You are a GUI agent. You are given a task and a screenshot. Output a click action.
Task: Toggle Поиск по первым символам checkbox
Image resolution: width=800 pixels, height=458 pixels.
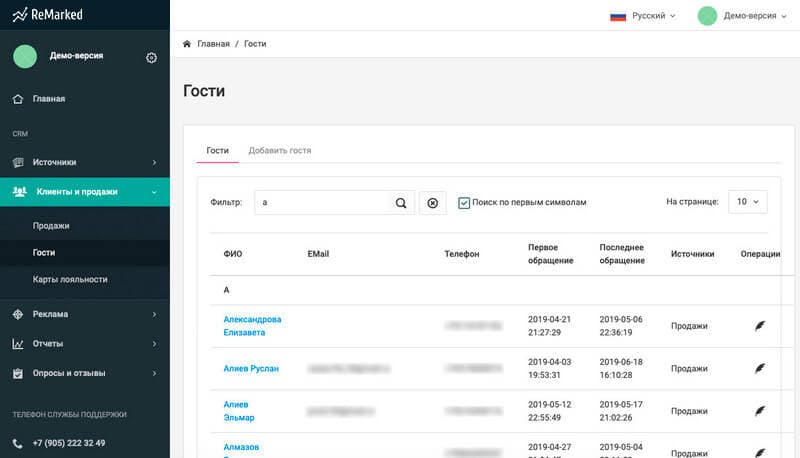click(464, 203)
